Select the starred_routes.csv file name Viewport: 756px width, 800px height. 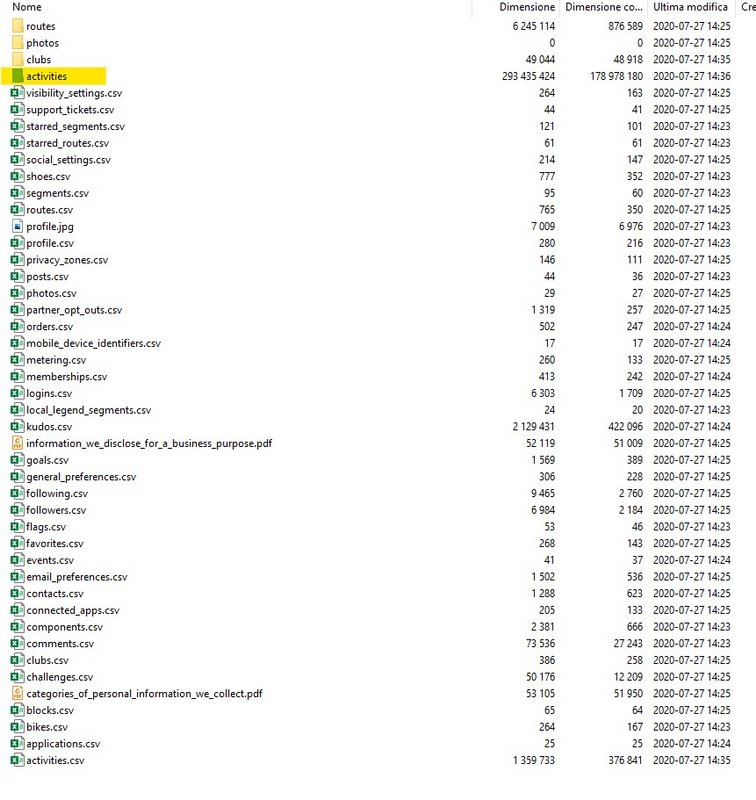[67, 143]
